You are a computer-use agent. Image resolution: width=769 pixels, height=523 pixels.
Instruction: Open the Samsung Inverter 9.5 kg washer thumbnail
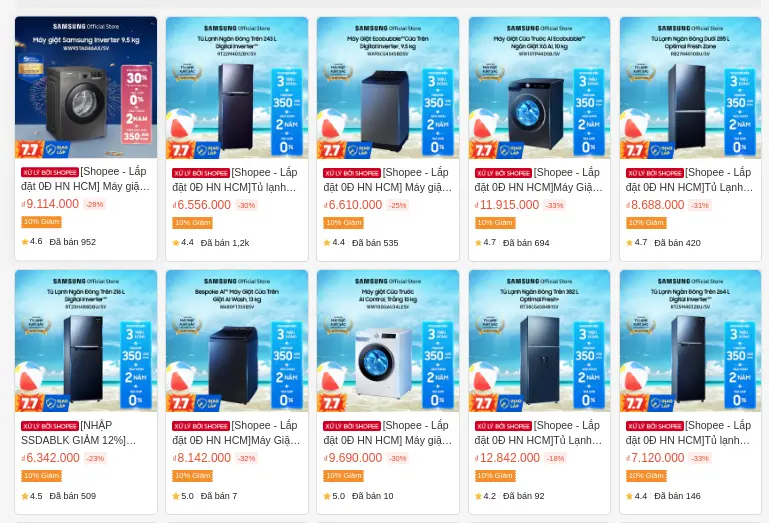click(86, 87)
